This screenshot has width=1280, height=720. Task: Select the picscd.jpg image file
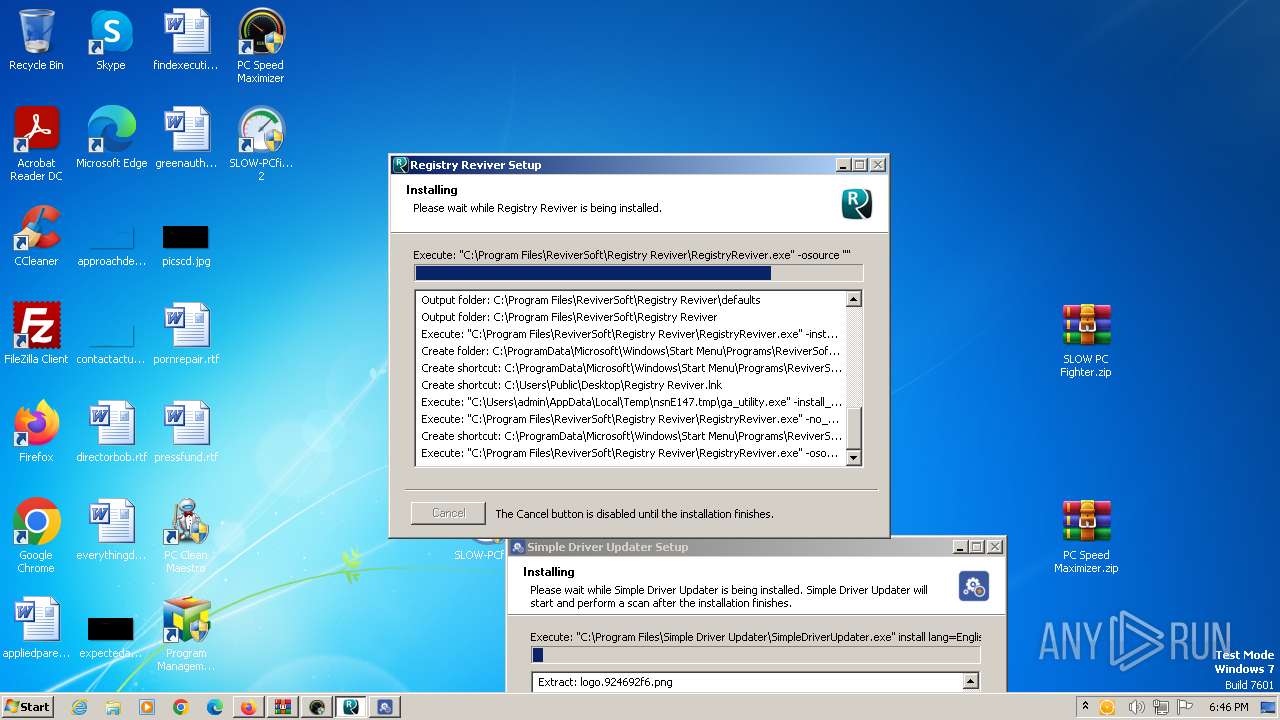click(186, 246)
